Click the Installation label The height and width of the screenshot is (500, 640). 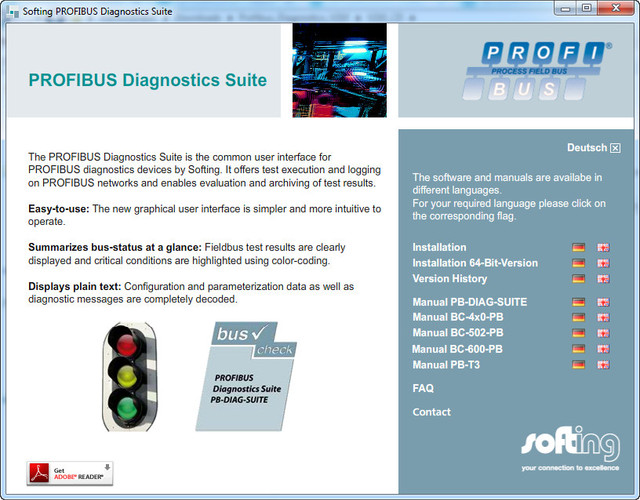click(x=439, y=247)
